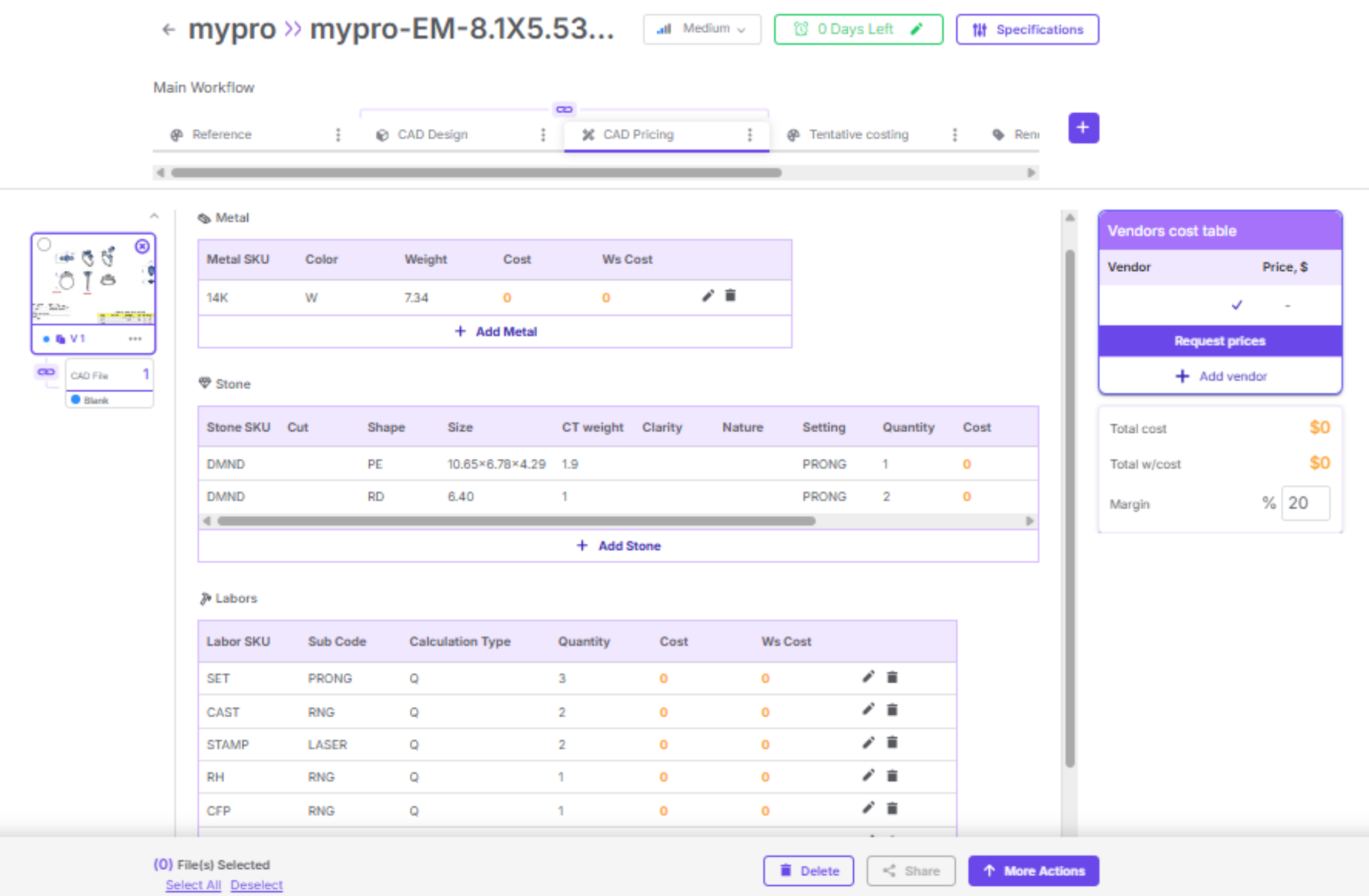Open the Medium priority dropdown
The height and width of the screenshot is (896, 1369).
tap(701, 29)
